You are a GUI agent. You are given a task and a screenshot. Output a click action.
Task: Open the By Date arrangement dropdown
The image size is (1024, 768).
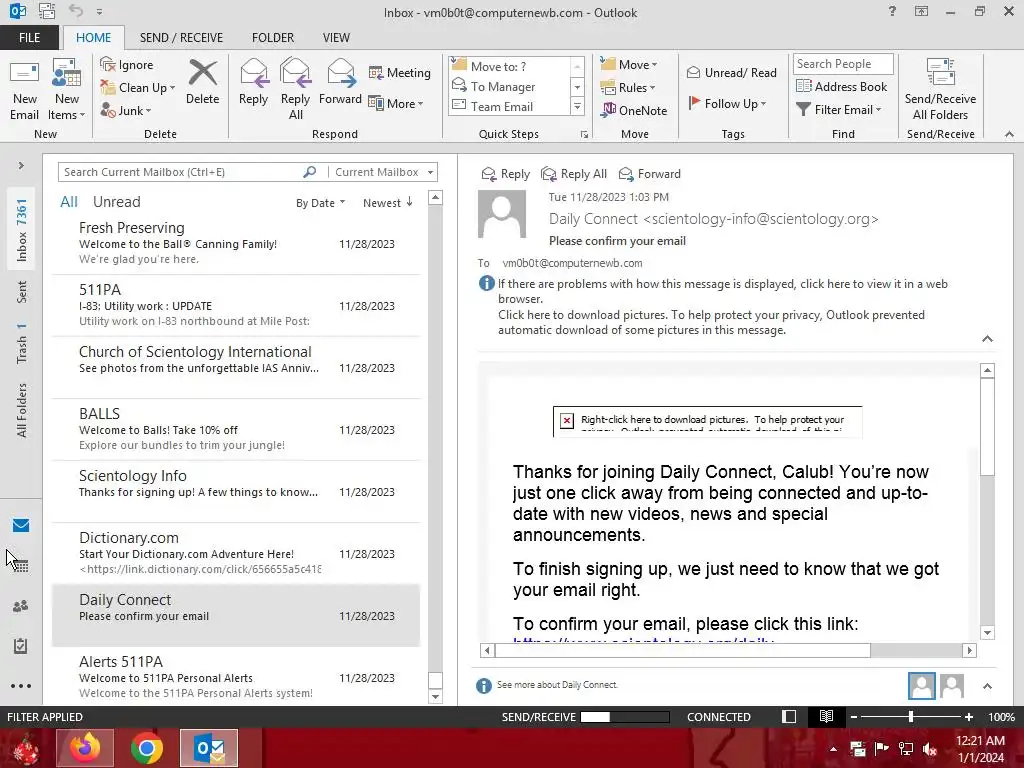pos(320,202)
